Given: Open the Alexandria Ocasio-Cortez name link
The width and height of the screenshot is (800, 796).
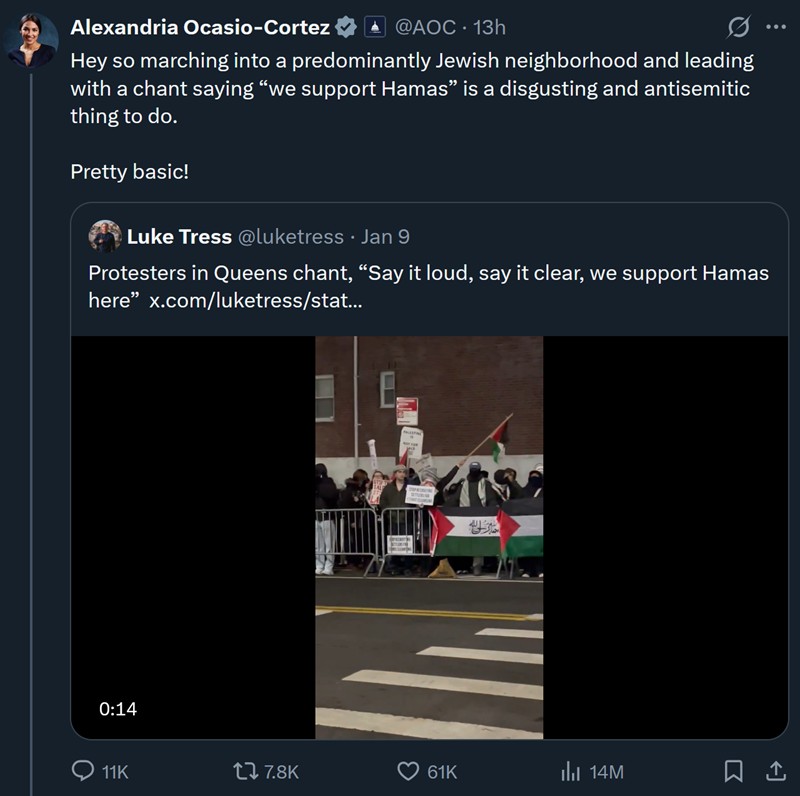Looking at the screenshot, I should pyautogui.click(x=198, y=27).
